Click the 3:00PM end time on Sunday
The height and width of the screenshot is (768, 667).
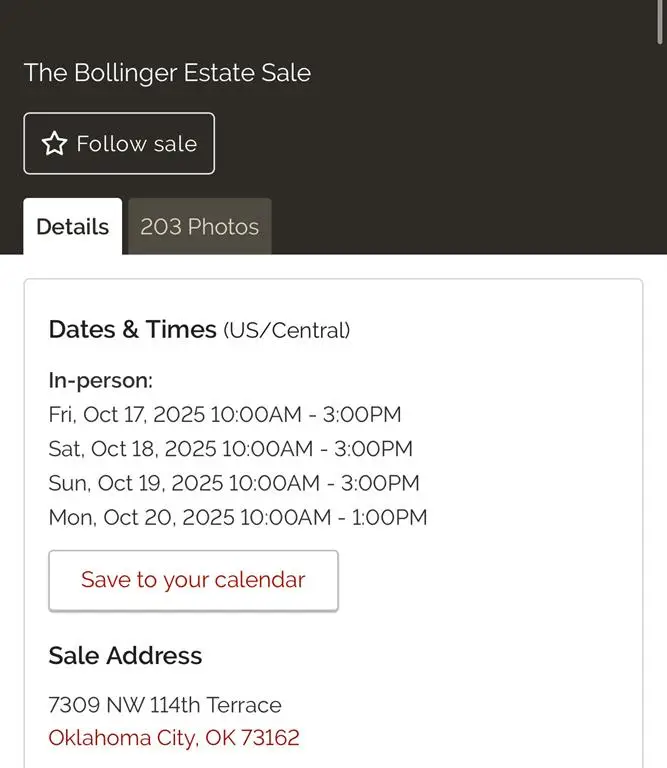(x=380, y=483)
